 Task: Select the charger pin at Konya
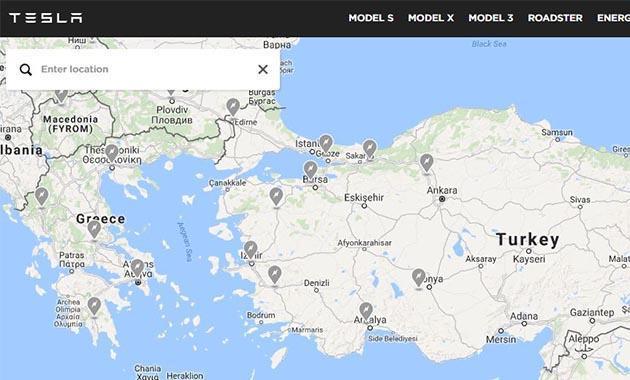click(419, 278)
